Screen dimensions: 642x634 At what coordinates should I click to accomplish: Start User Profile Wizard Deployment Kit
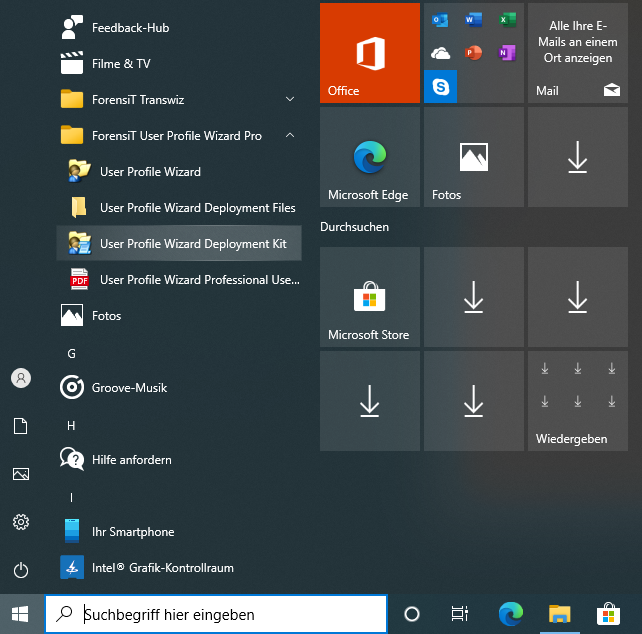coord(179,244)
